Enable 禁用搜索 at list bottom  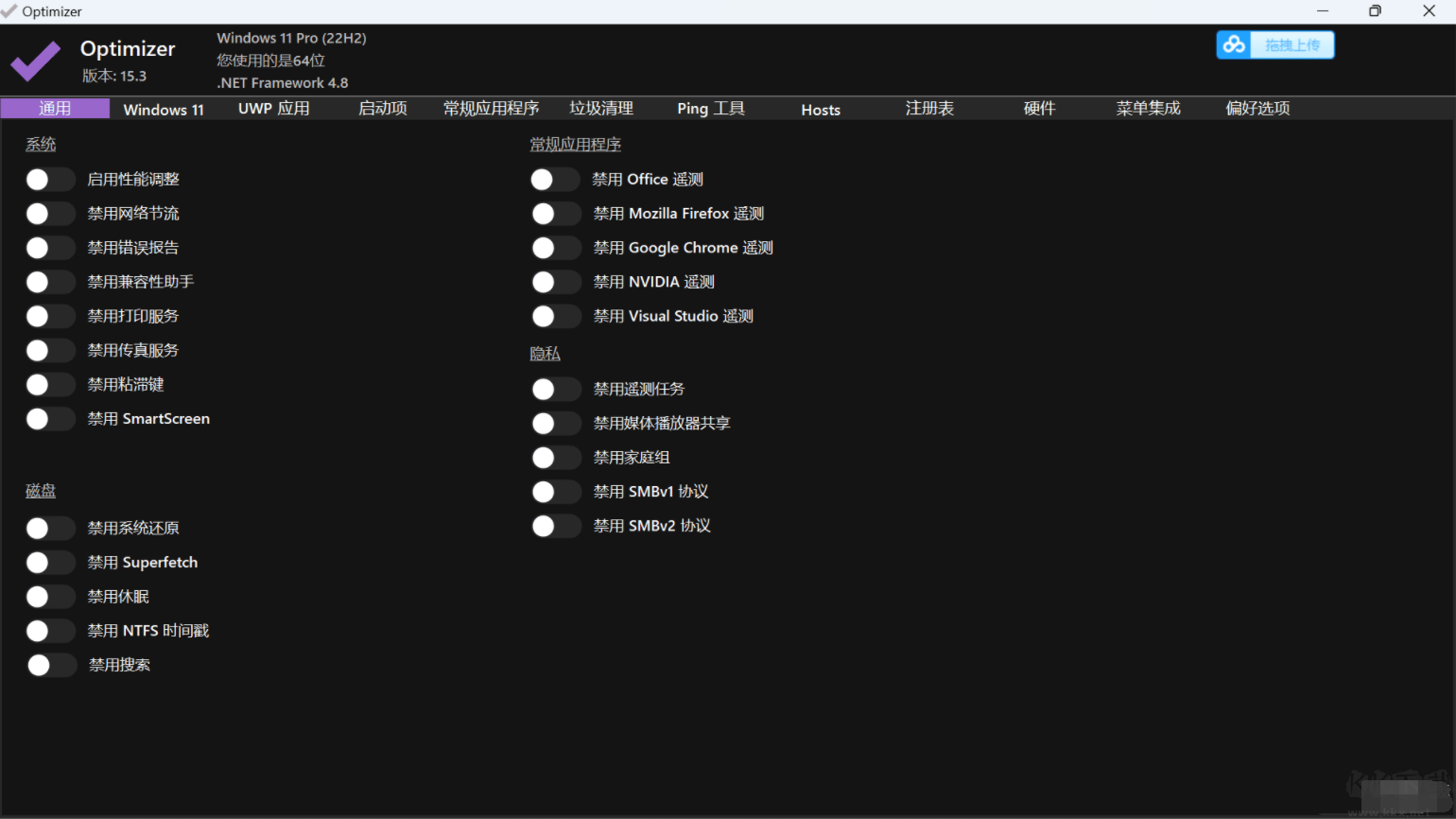(x=50, y=665)
